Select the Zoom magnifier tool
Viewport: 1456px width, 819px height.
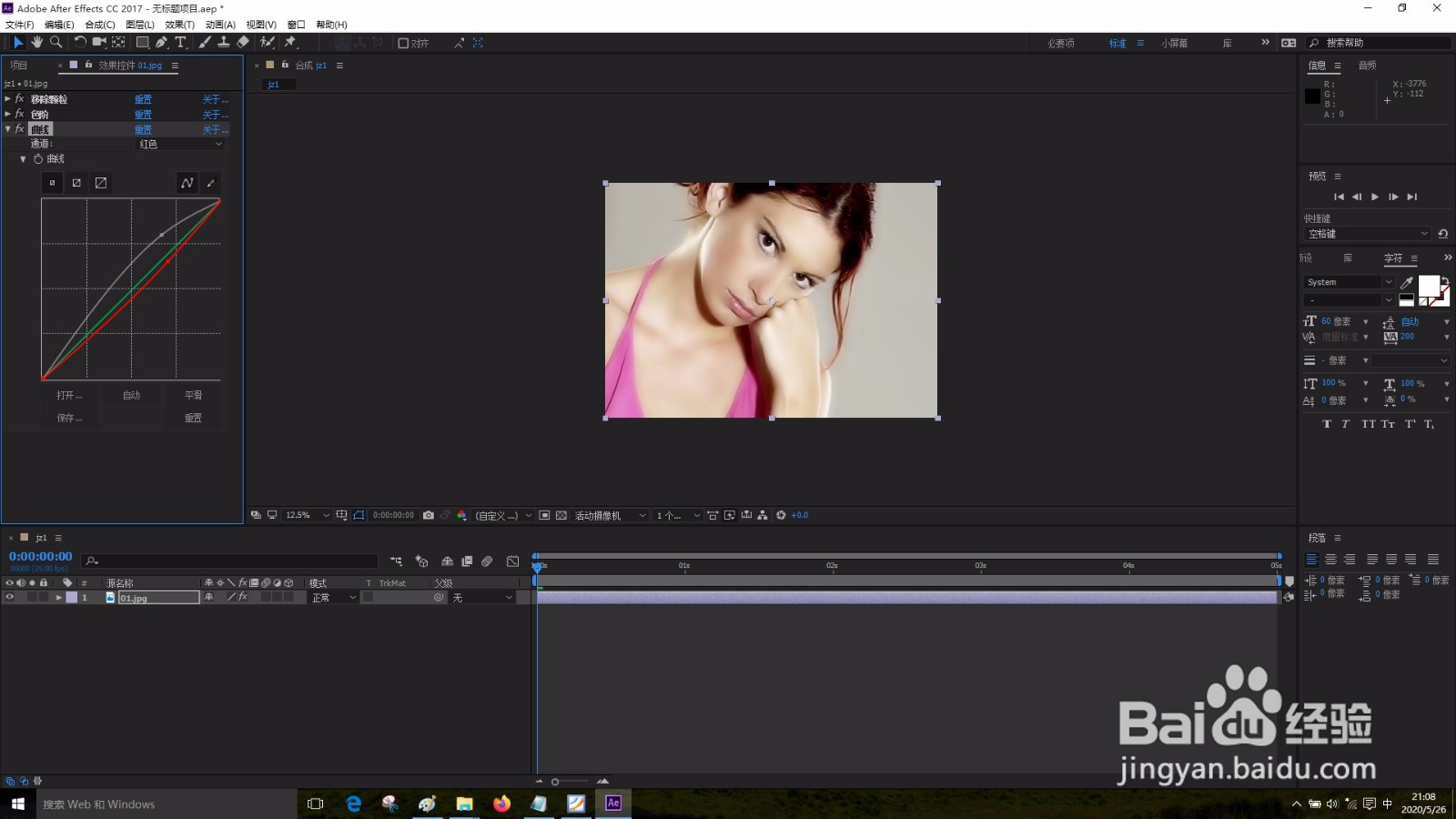(56, 43)
